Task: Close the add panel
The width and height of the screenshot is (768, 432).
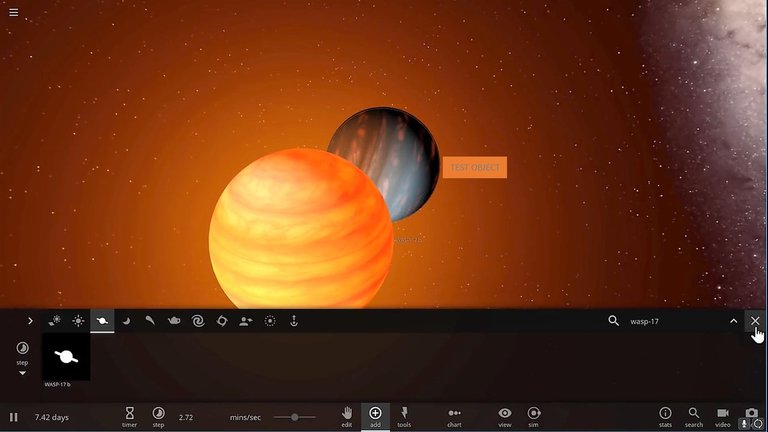Action: [x=755, y=321]
